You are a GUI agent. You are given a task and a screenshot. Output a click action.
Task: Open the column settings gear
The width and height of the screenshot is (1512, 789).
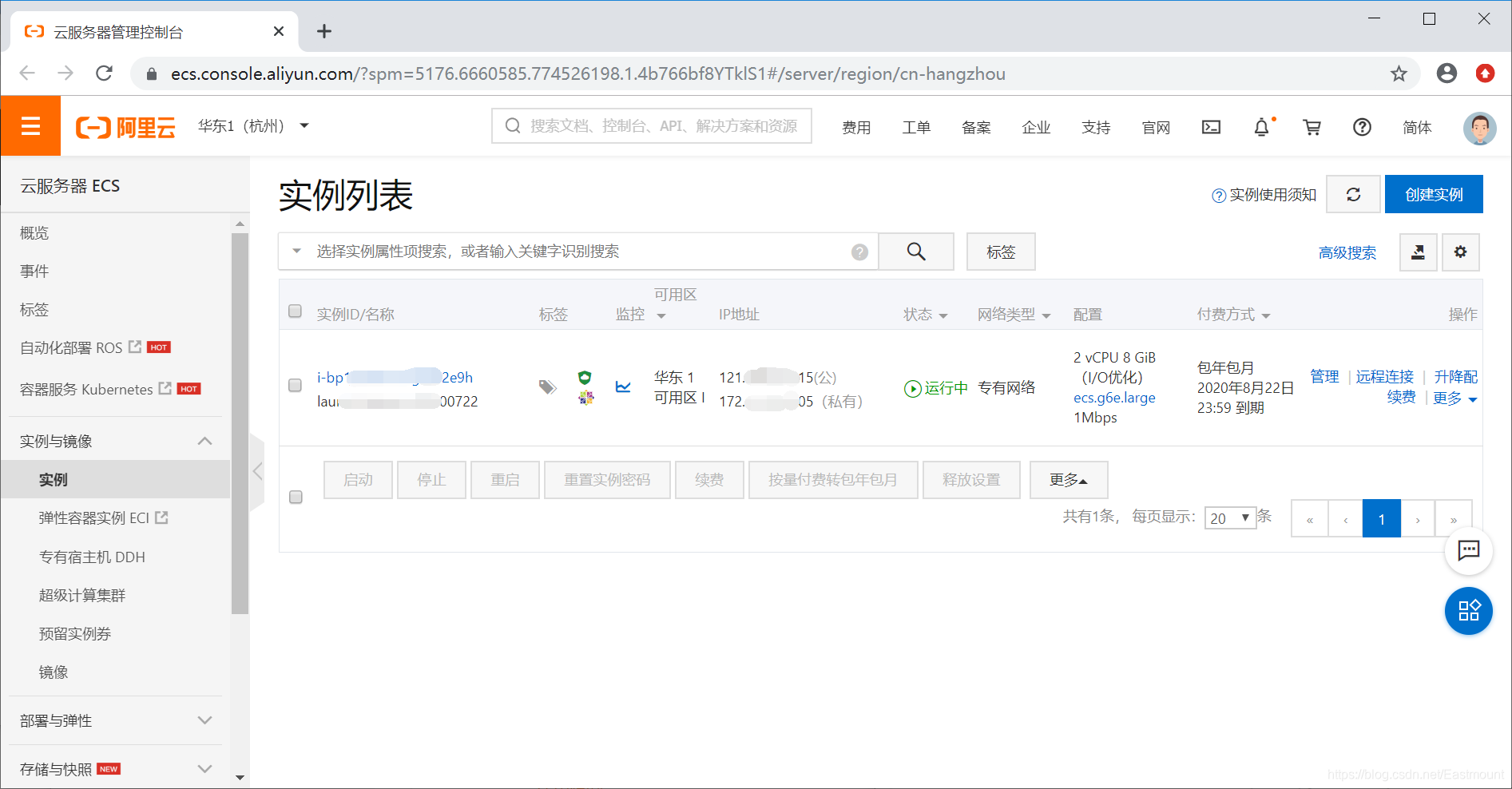coord(1461,252)
